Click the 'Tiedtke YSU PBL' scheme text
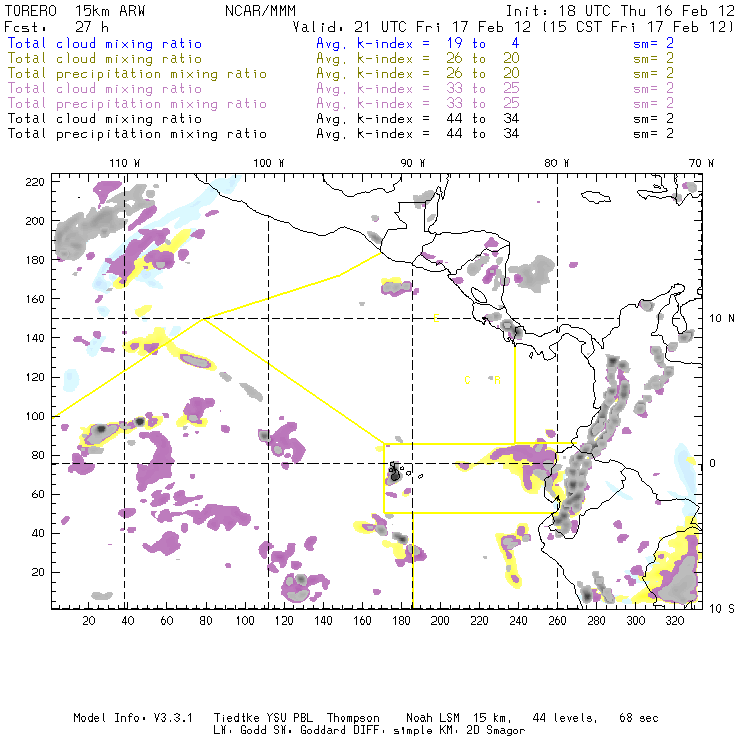This screenshot has width=740, height=740. pos(263,718)
